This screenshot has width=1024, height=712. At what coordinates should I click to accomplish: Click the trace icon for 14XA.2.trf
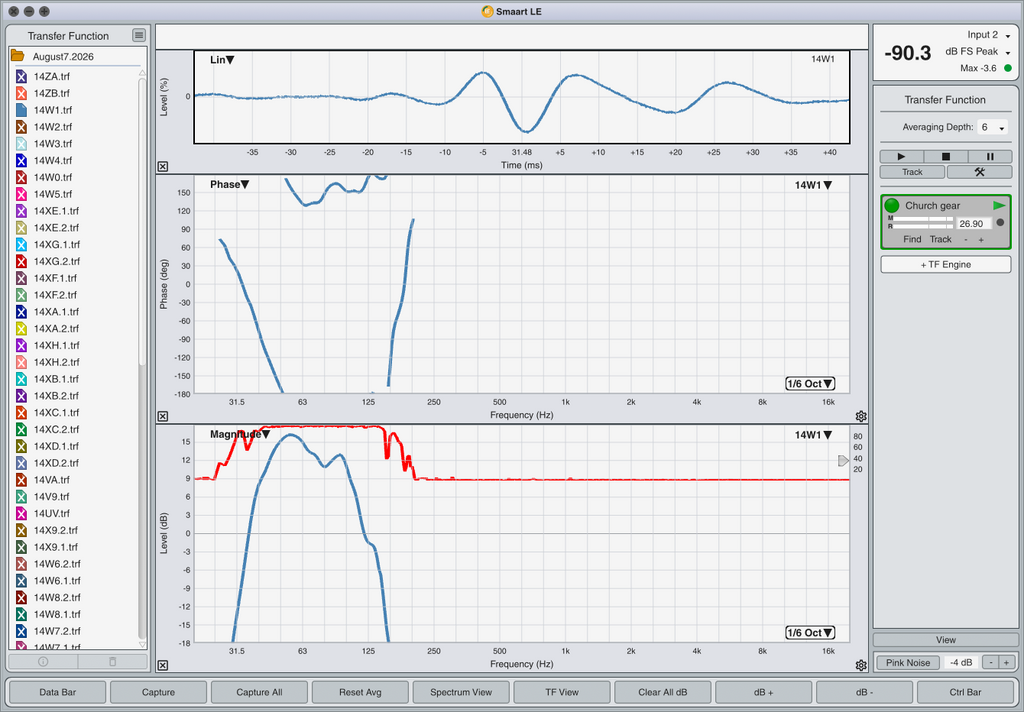coord(21,329)
